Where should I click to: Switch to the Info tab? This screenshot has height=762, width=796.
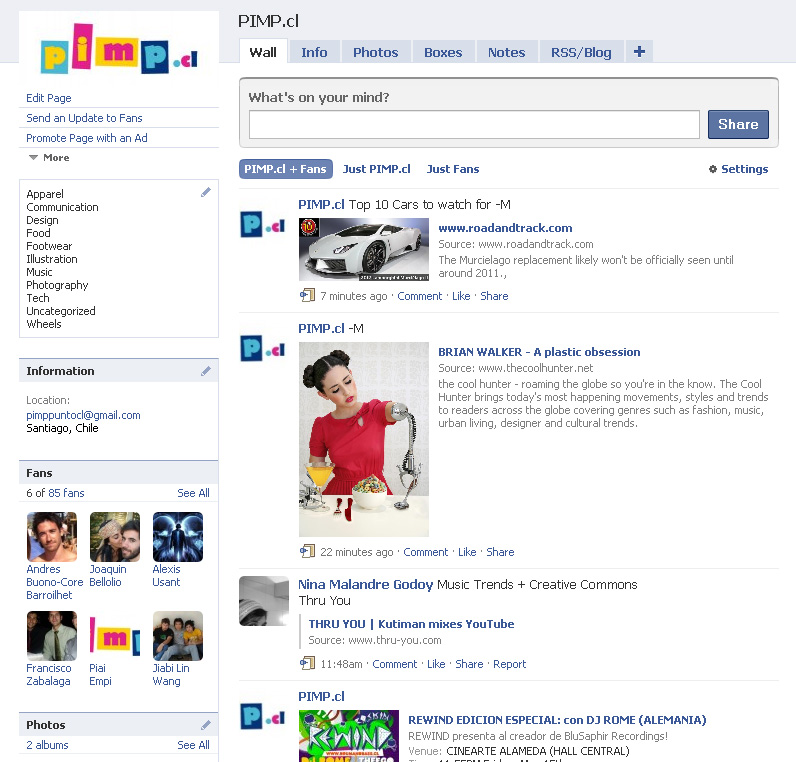click(314, 52)
